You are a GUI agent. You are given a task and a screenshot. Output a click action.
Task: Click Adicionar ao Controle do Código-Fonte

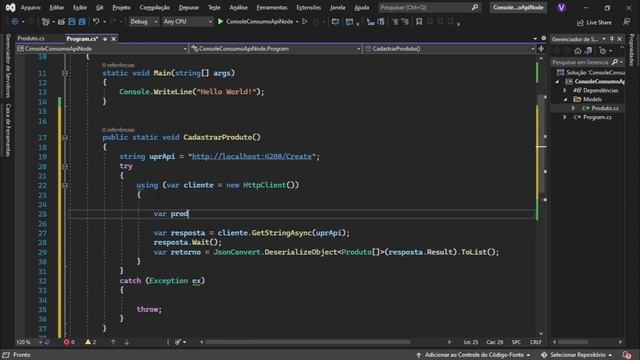point(473,355)
